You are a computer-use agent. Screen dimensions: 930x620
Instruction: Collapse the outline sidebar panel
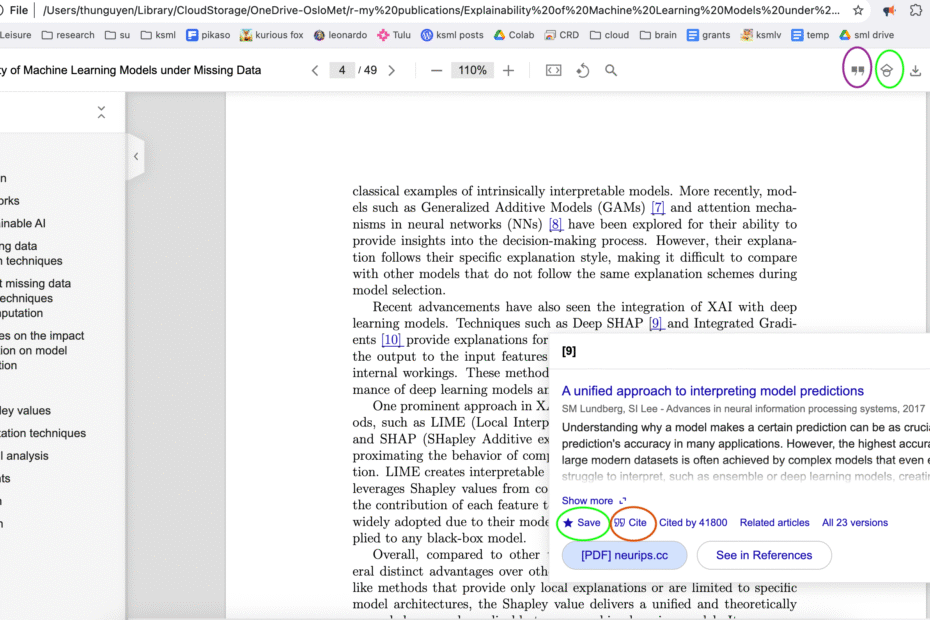[x=136, y=156]
